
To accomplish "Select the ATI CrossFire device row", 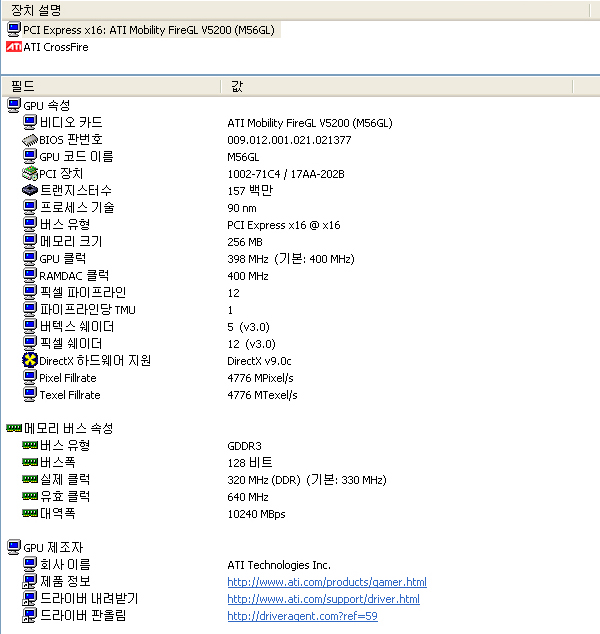I will [48, 47].
